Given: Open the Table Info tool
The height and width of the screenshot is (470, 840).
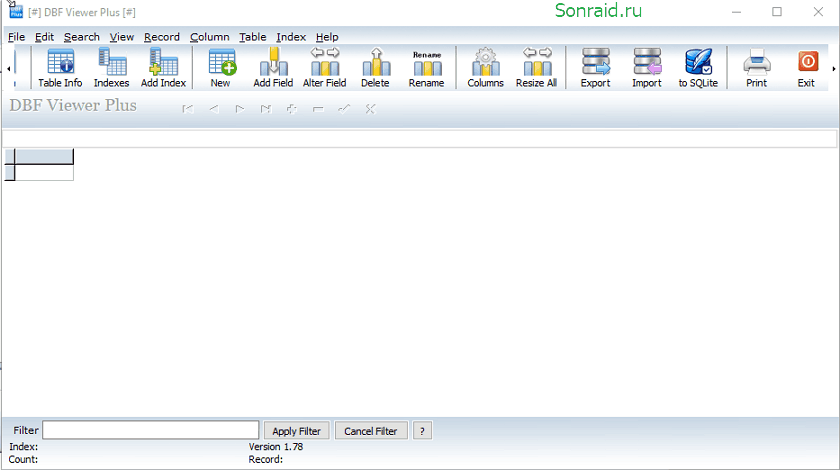Looking at the screenshot, I should [60, 68].
